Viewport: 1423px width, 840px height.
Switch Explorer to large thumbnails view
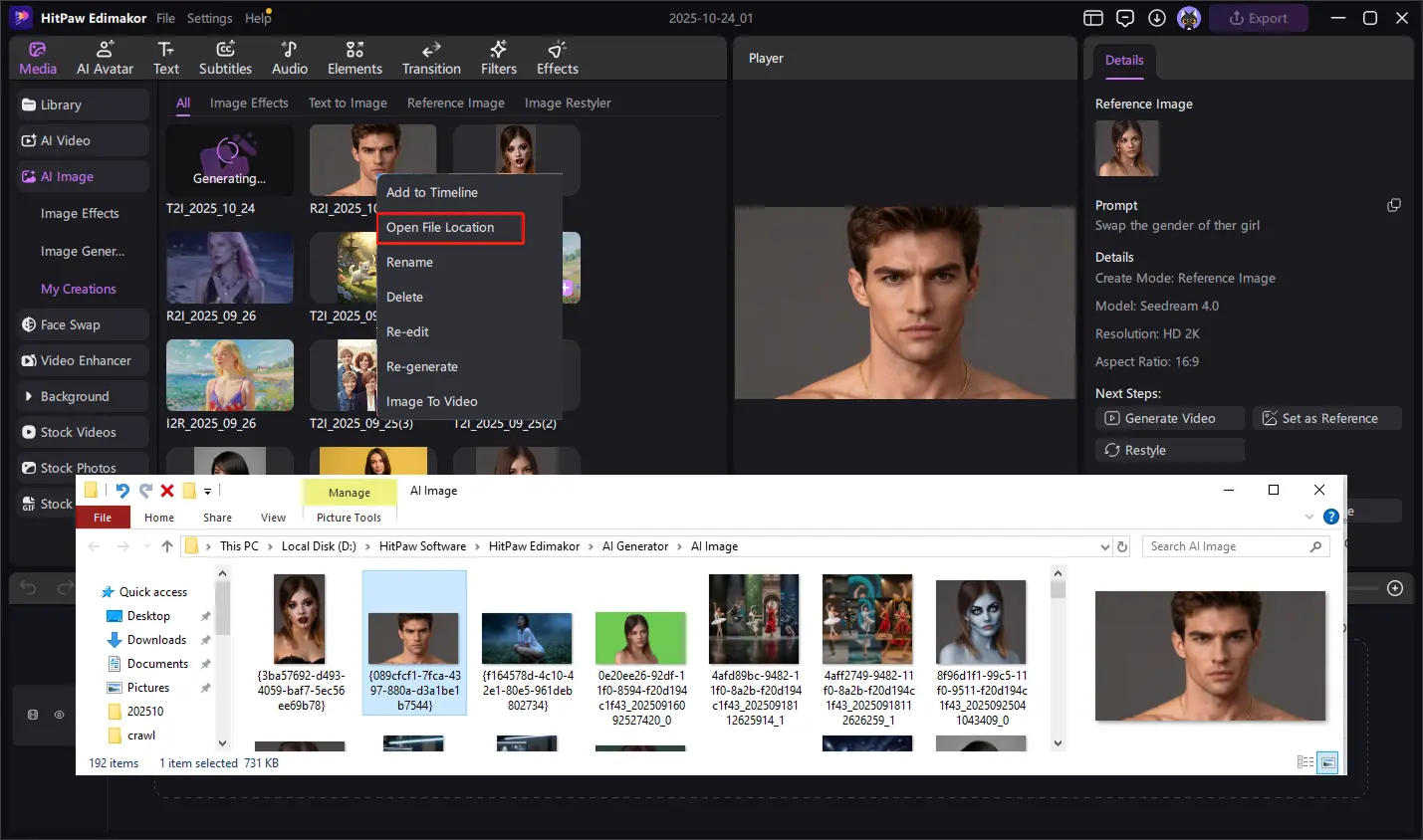click(x=1327, y=762)
